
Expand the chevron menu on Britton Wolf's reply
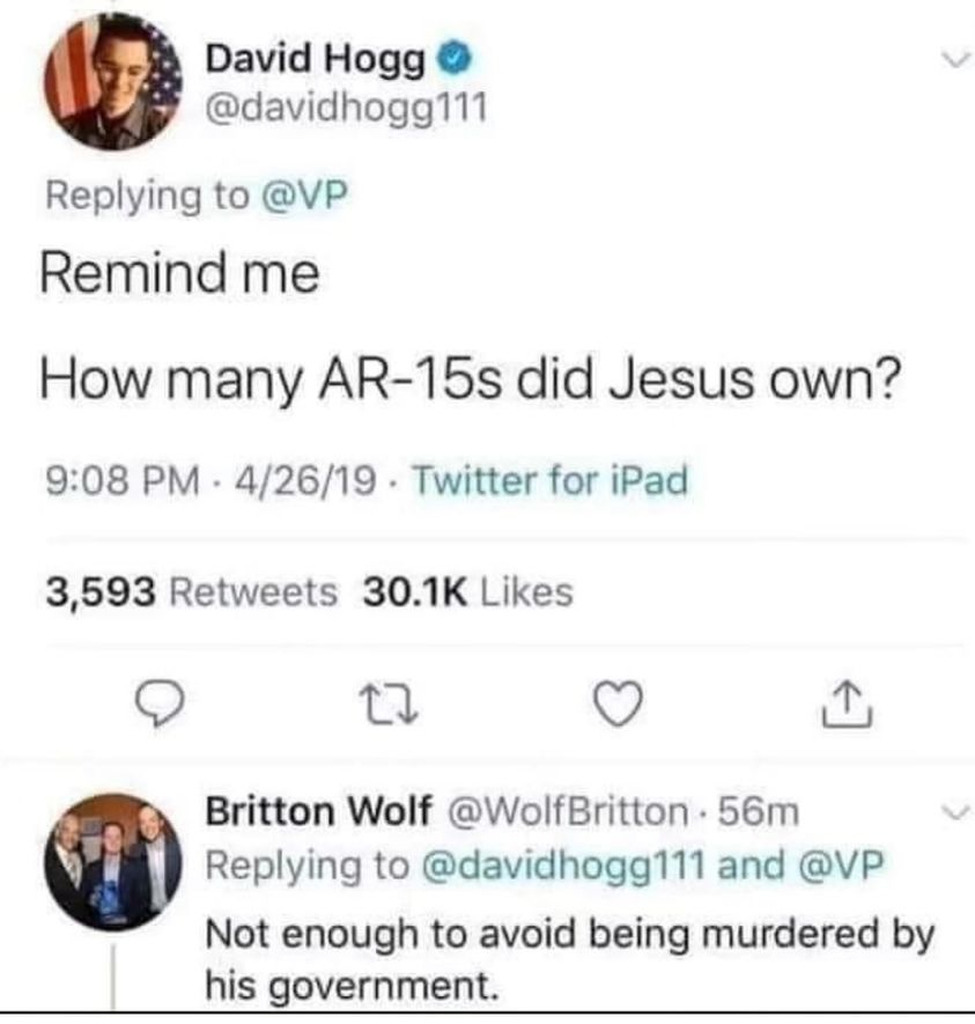955,812
